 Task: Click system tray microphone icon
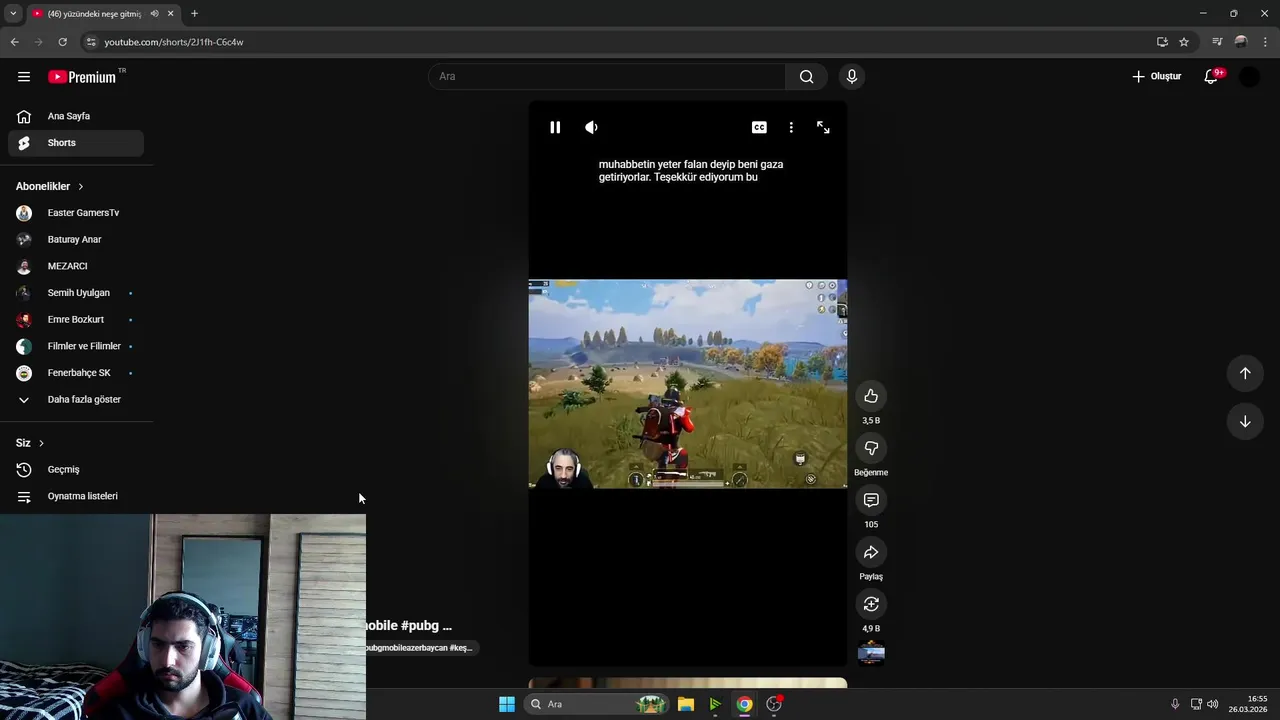(x=1175, y=704)
